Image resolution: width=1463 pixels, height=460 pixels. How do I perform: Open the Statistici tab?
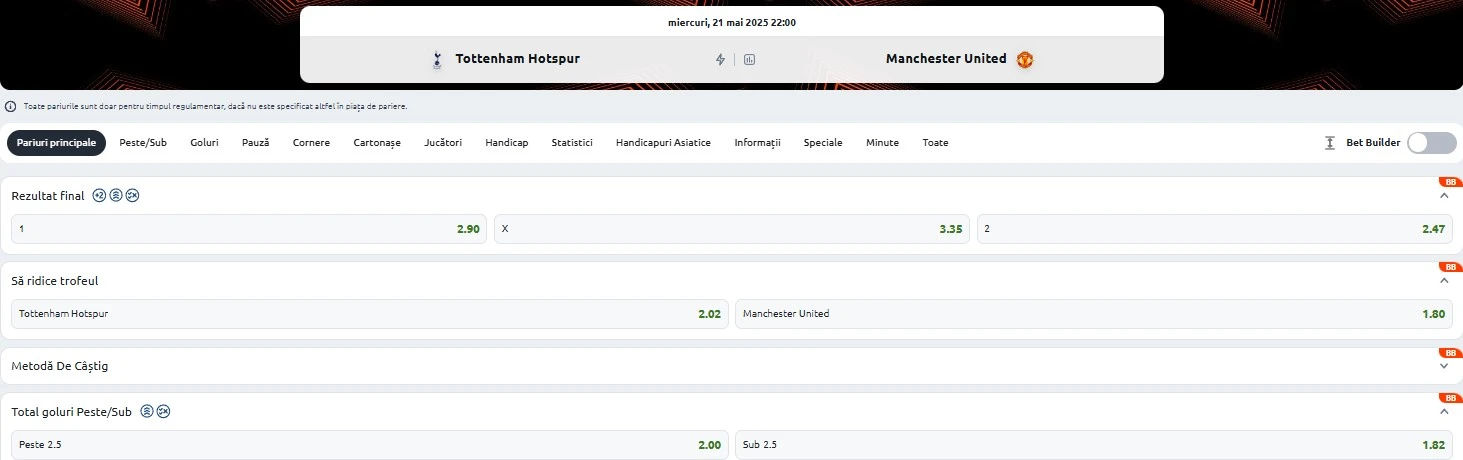tap(572, 143)
